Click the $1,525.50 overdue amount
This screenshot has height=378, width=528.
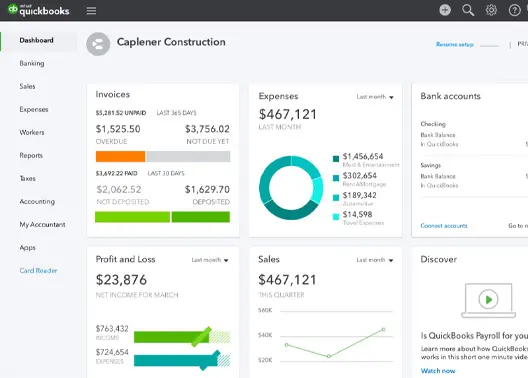click(x=118, y=129)
